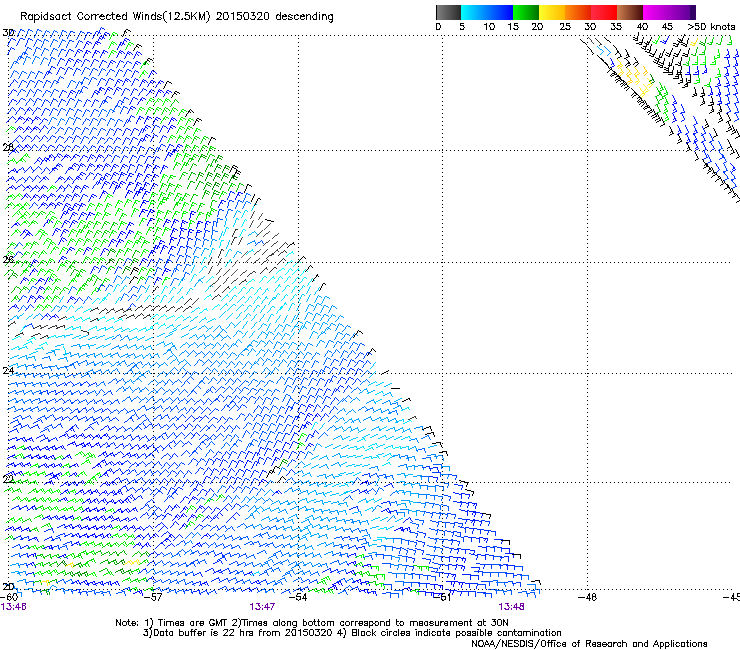Click the magenta 40-45 knots legend segment
This screenshot has width=740, height=650.
pos(656,12)
